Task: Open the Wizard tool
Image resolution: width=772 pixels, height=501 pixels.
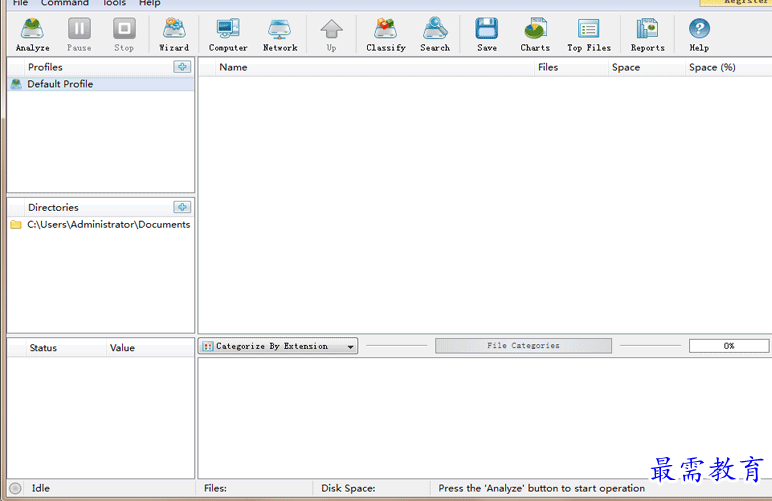Action: 174,33
